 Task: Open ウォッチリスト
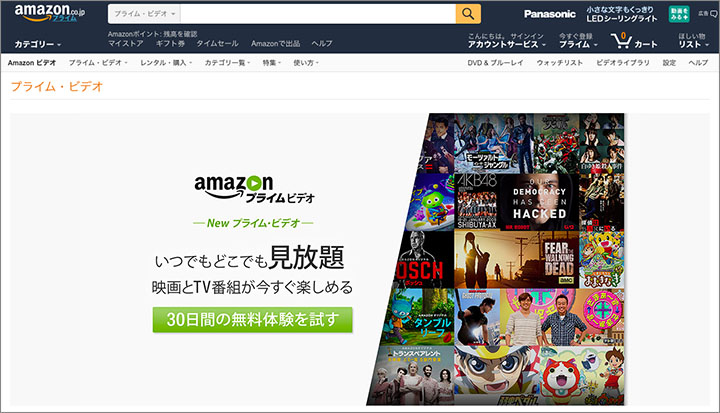(x=559, y=62)
